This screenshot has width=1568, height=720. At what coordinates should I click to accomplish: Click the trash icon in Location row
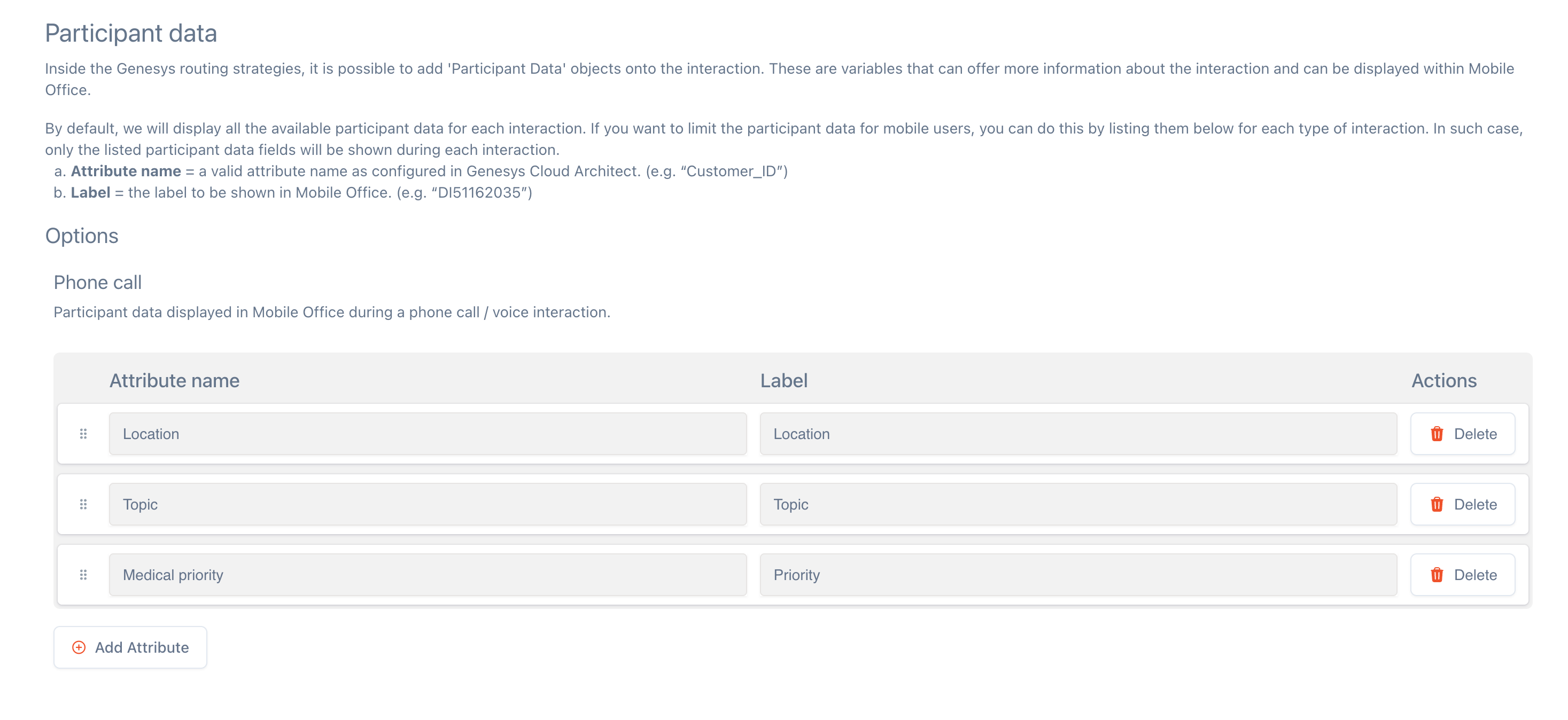[1437, 434]
